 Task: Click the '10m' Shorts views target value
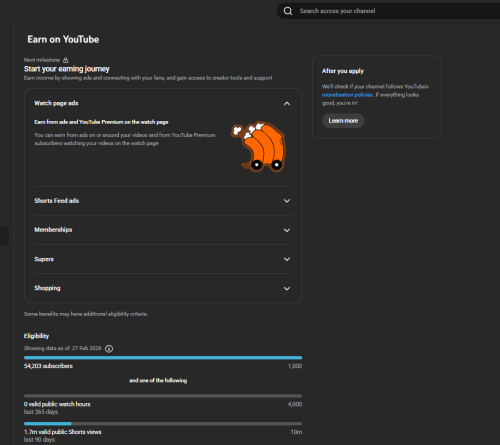[x=296, y=432]
